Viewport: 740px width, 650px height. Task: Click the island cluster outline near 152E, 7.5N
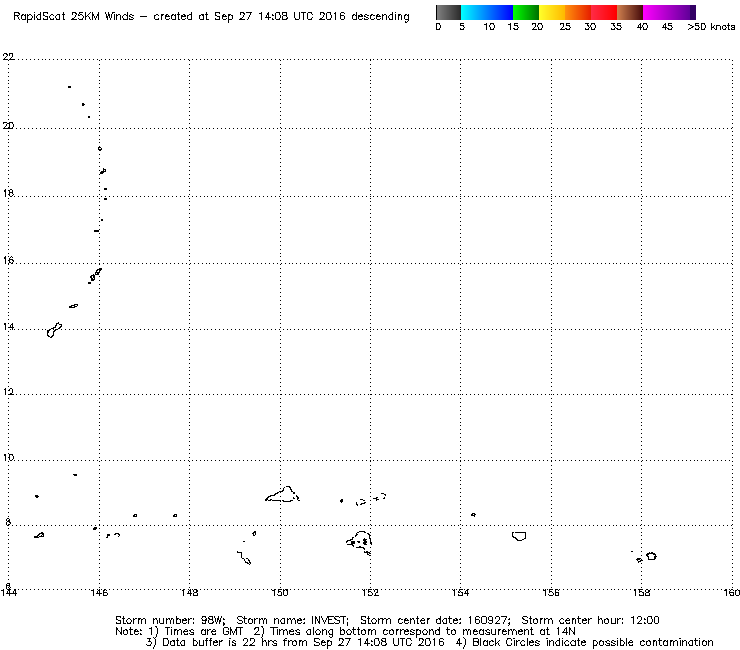[359, 542]
